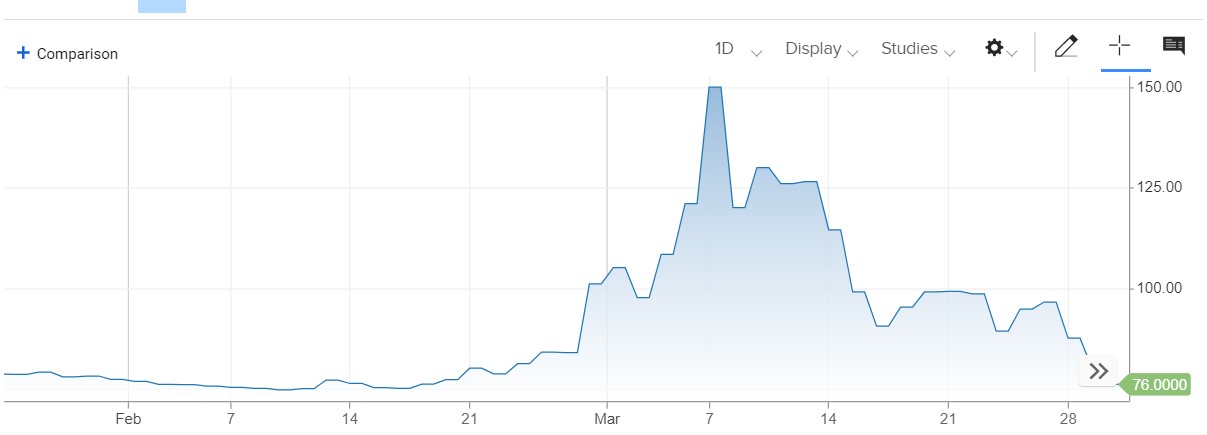Jump to latest data with double-arrow button
This screenshot has width=1207, height=435.
tap(1099, 372)
